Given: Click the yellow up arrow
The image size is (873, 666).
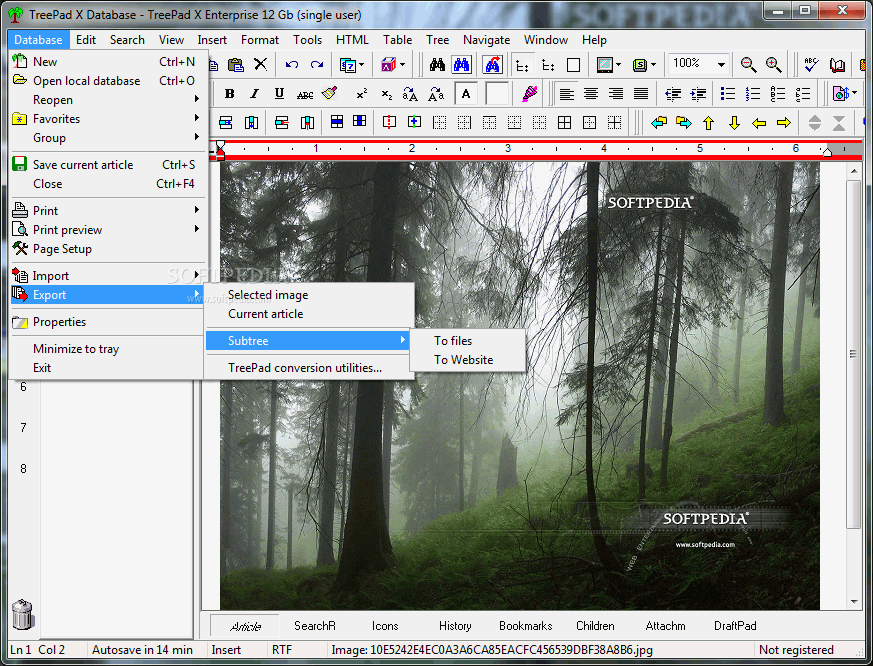Looking at the screenshot, I should tap(708, 123).
